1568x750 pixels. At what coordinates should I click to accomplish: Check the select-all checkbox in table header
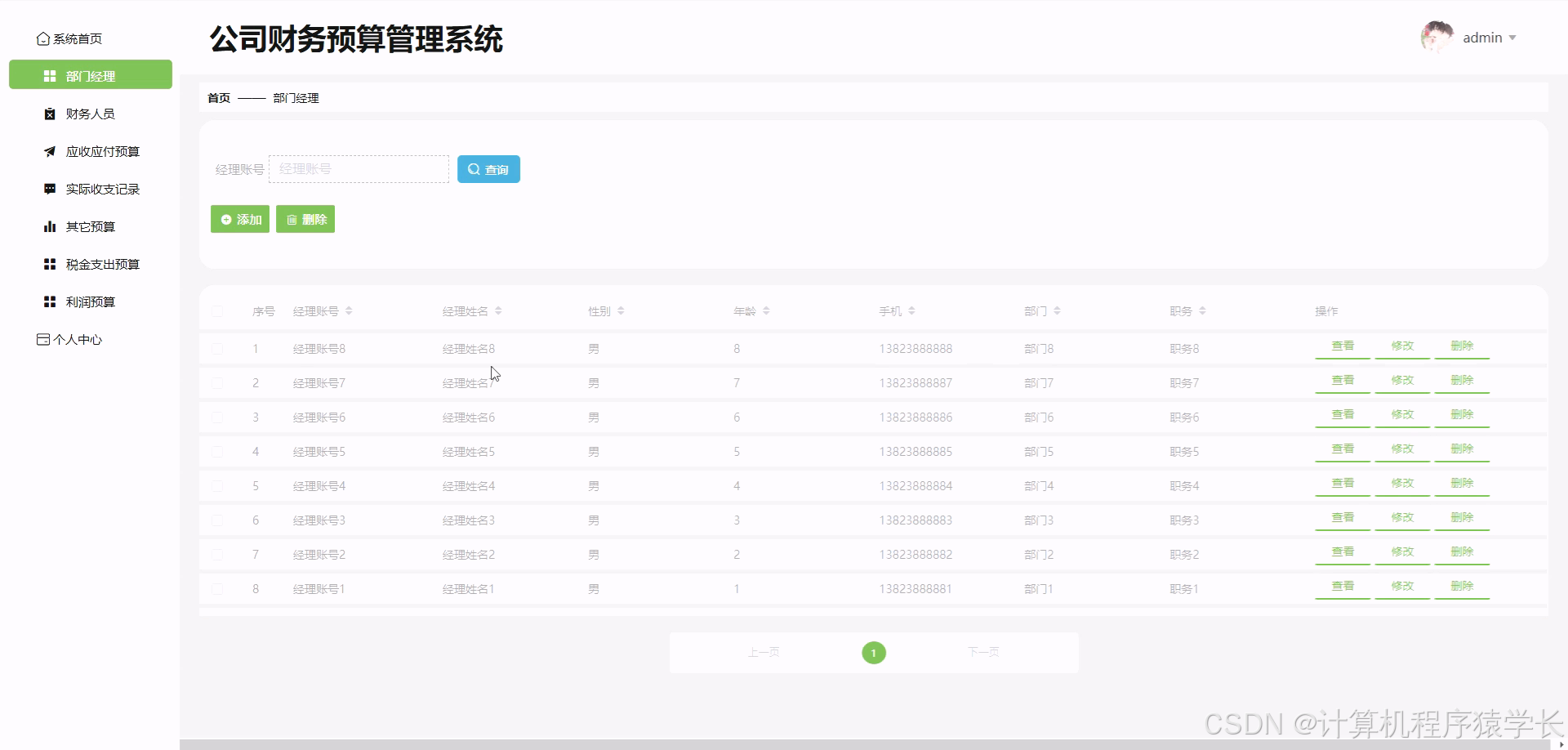click(x=218, y=311)
